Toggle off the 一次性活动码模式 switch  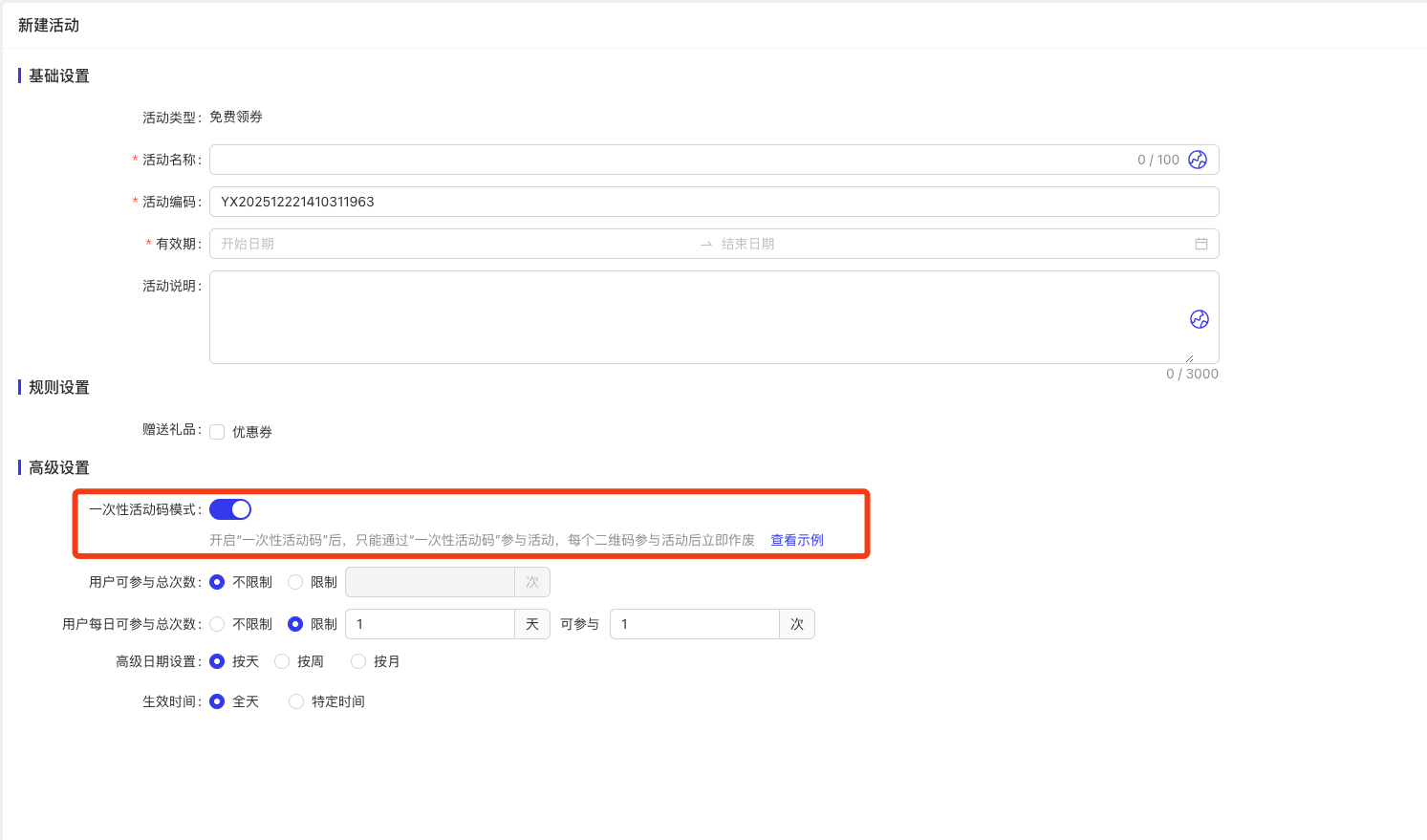click(230, 509)
